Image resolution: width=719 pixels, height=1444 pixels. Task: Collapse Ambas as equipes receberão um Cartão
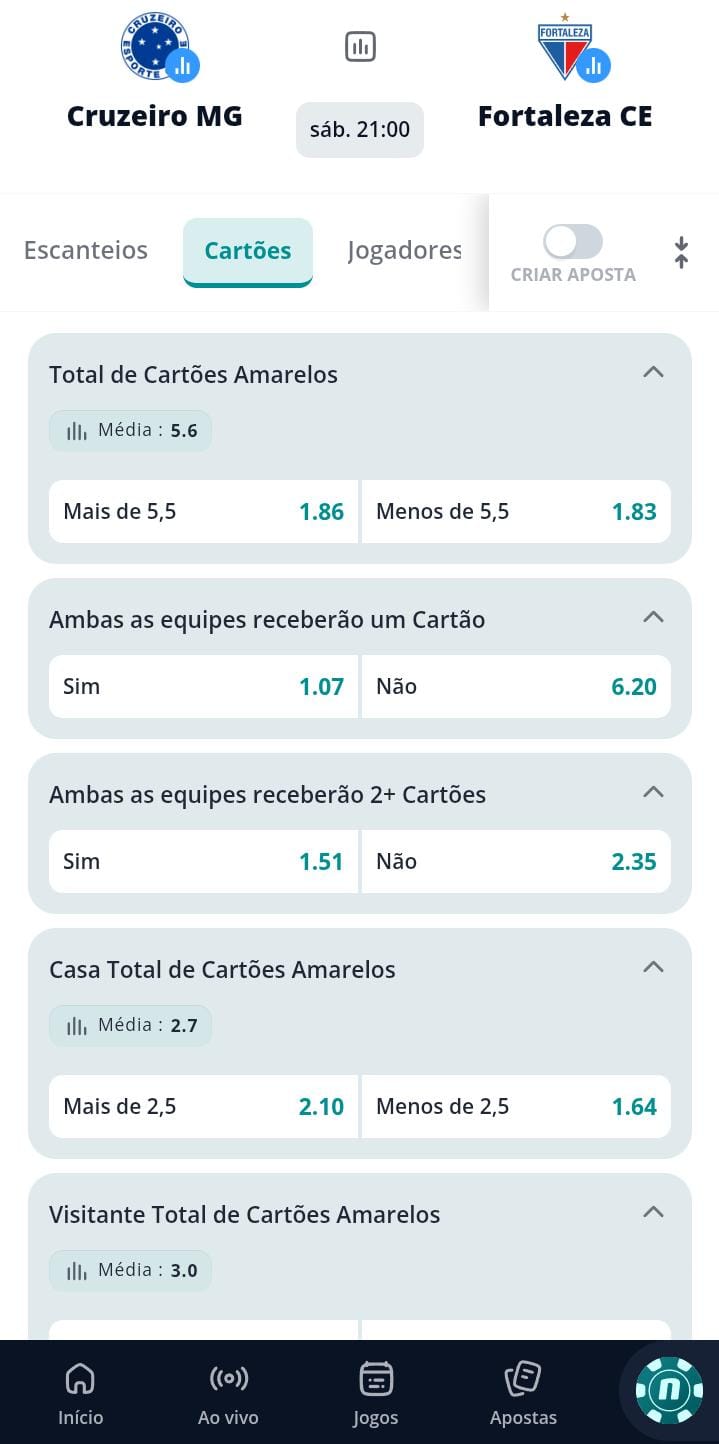click(653, 617)
